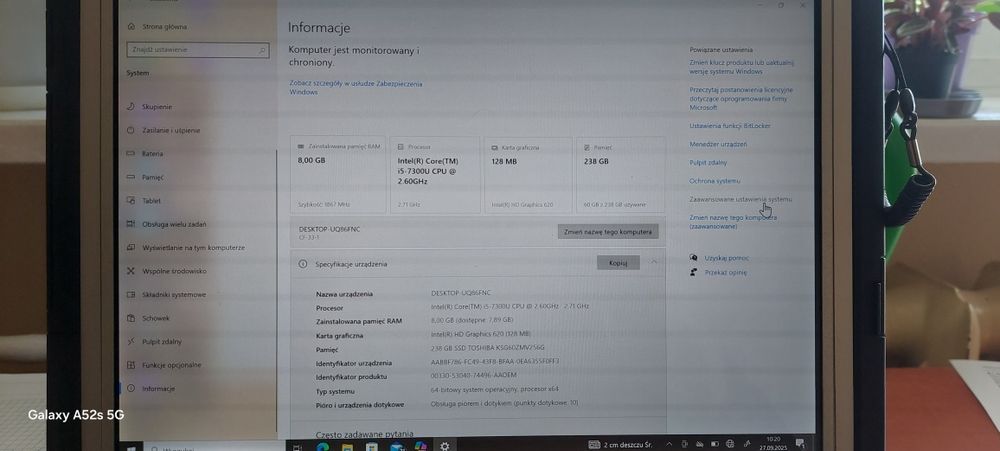Viewport: 1000px width, 451px height.
Task: Click the Funkcje opcjonalne icon
Action: click(131, 365)
